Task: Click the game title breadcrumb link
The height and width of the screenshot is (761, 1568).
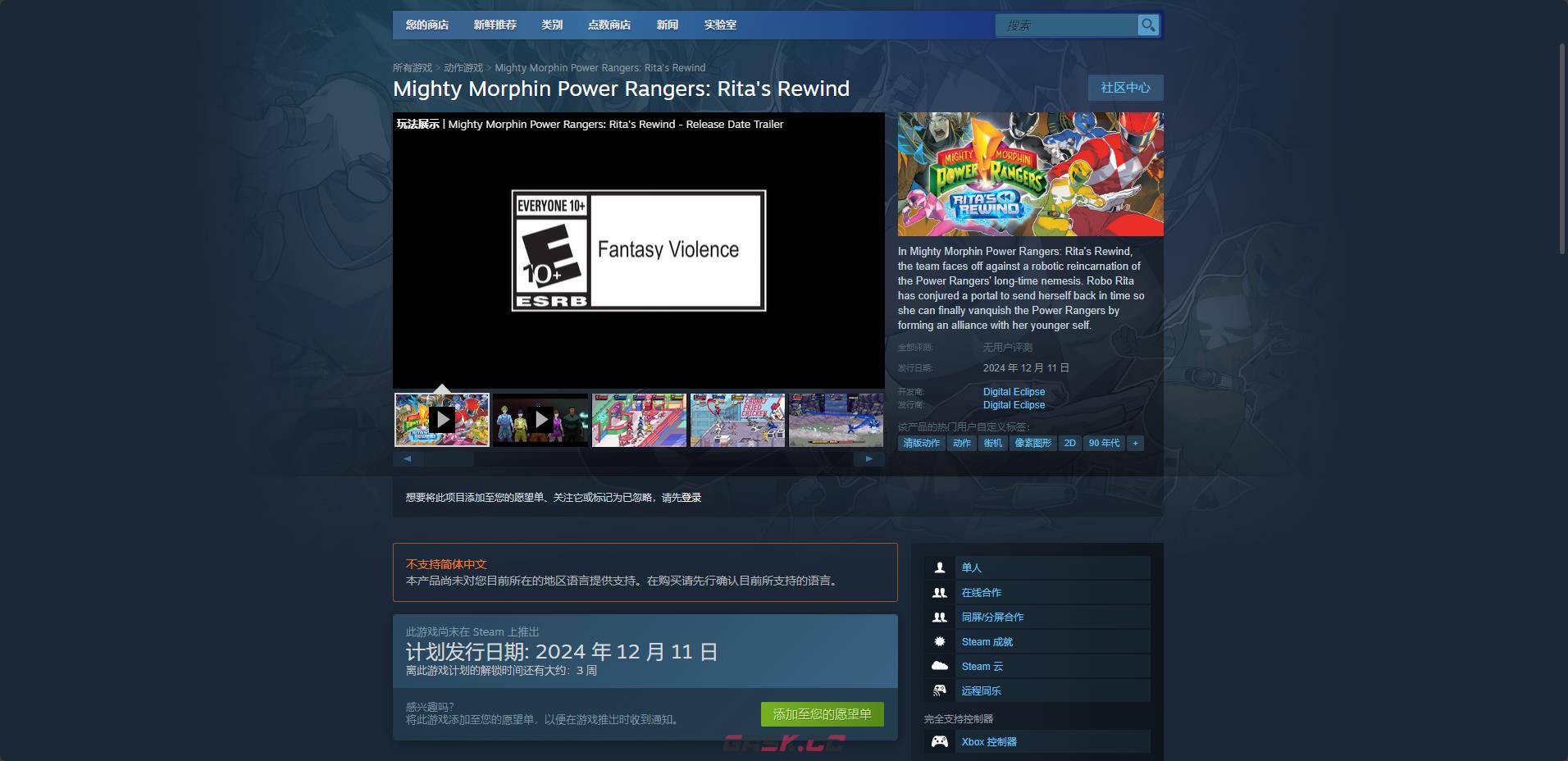Action: (599, 68)
